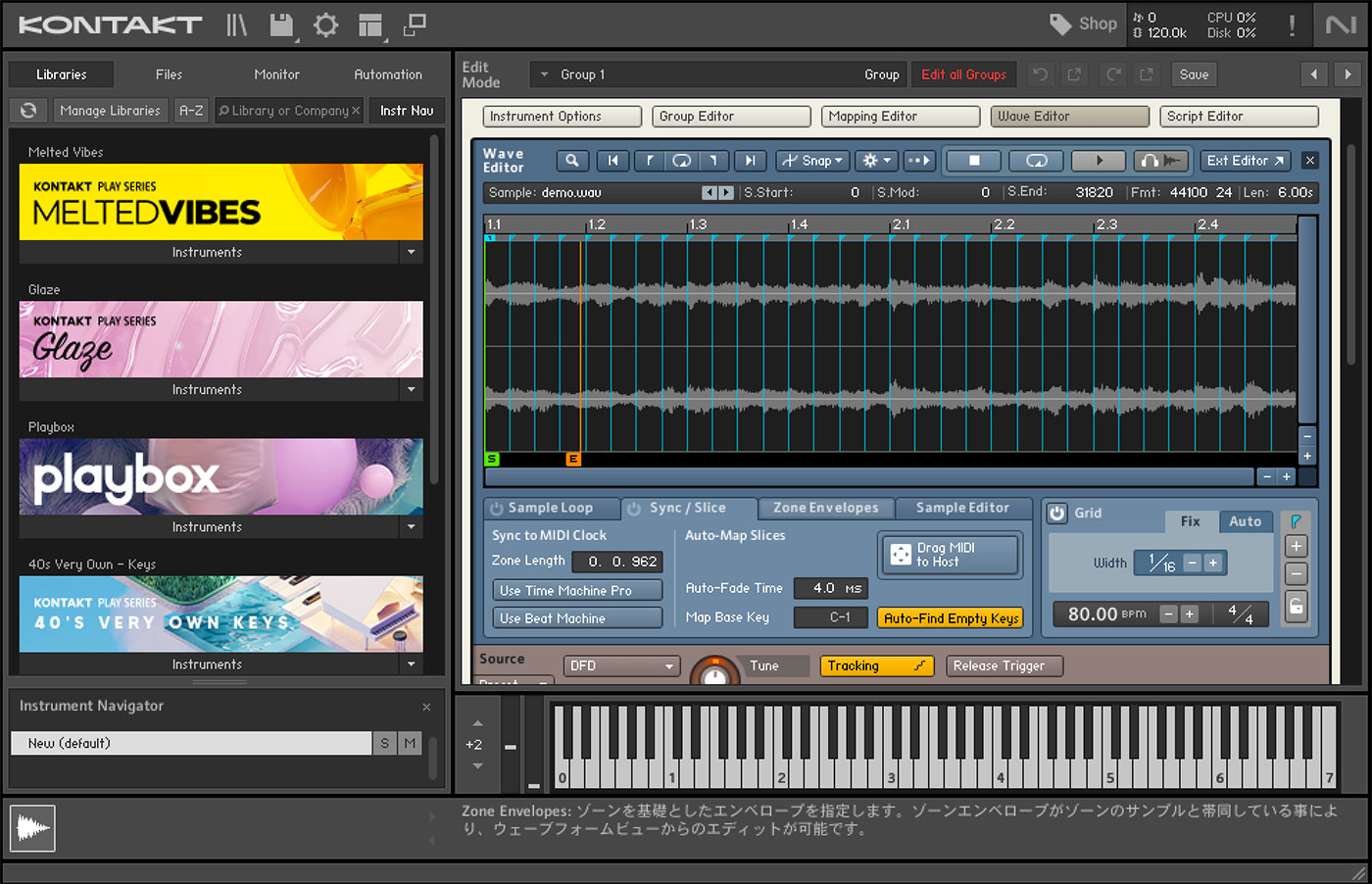This screenshot has width=1372, height=884.
Task: Toggle the Release Trigger button
Action: 1005,666
